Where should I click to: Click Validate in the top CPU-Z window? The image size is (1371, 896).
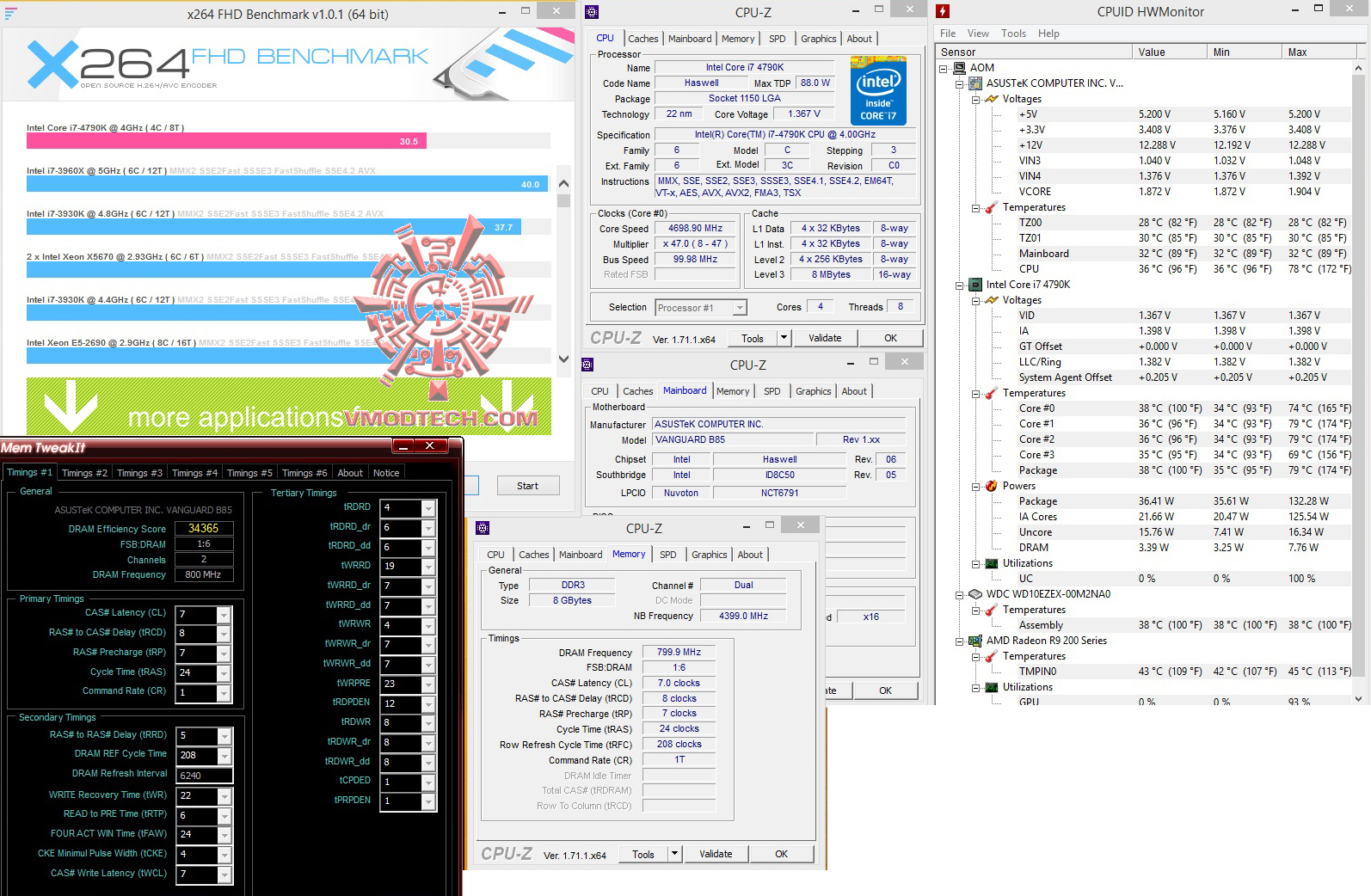[x=825, y=338]
